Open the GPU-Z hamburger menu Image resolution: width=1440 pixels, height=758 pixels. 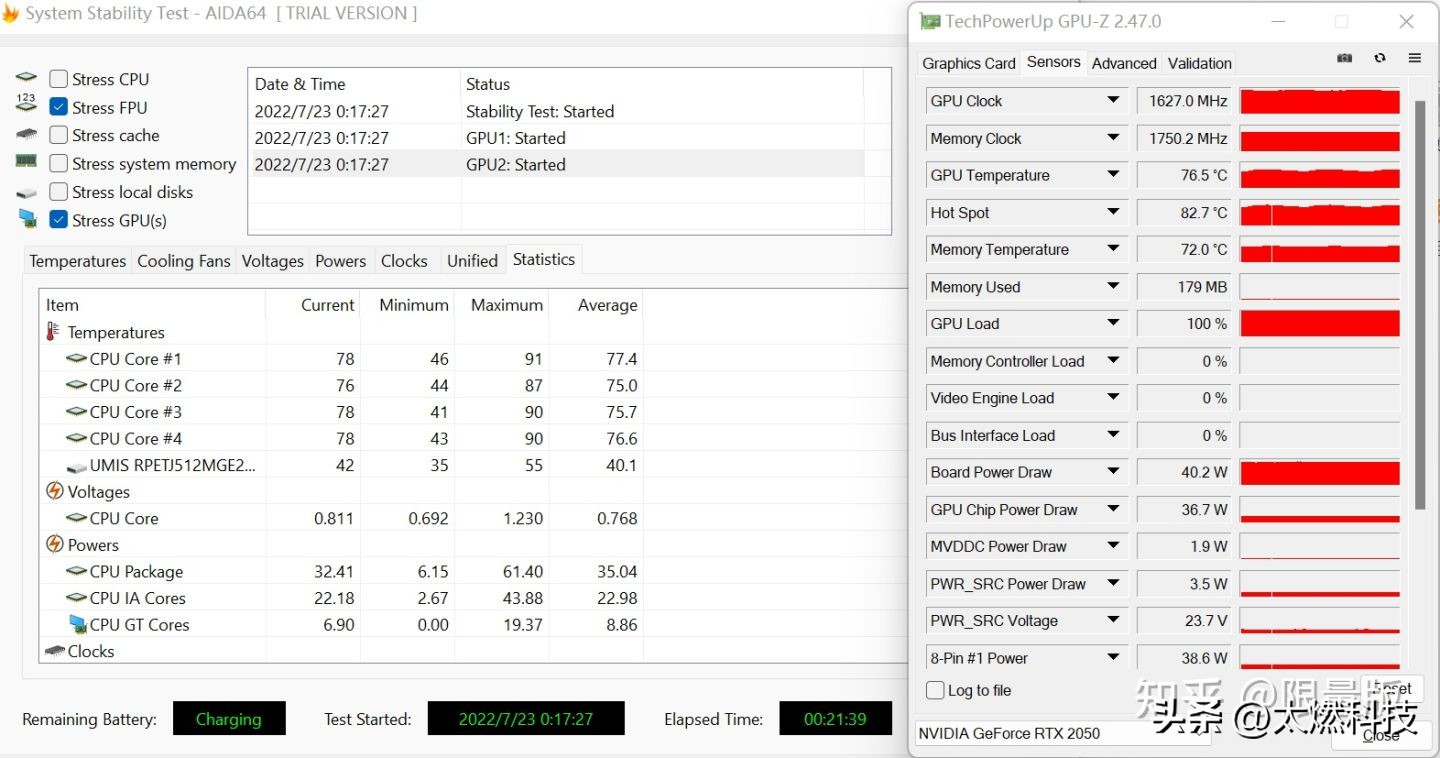(1414, 59)
